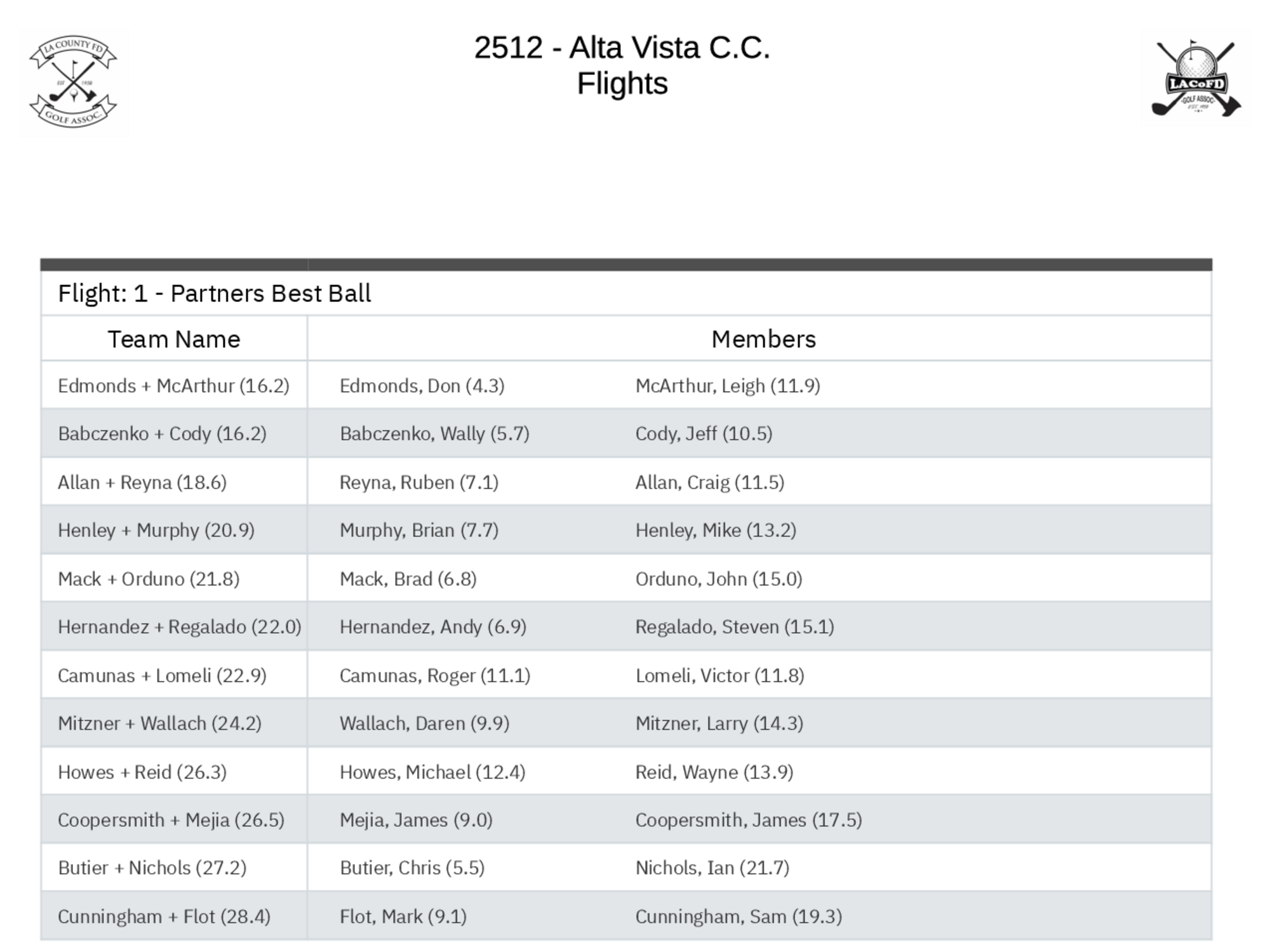This screenshot has width=1270, height=952.
Task: Click member Babczenko, Wally (5.7)
Action: click(x=434, y=433)
